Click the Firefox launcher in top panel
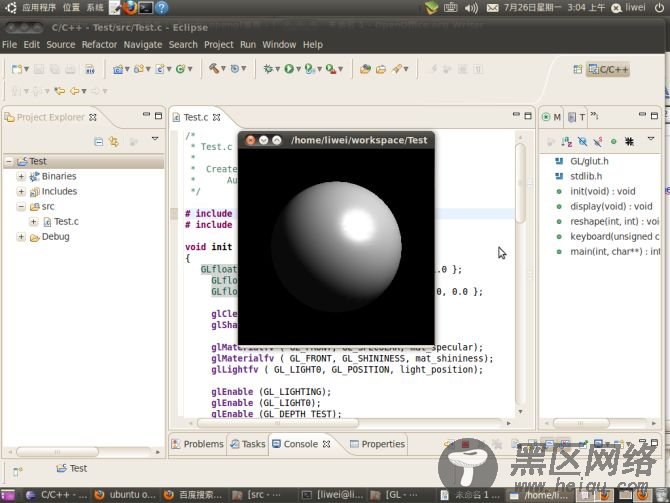Image resolution: width=670 pixels, height=503 pixels. pyautogui.click(x=130, y=8)
